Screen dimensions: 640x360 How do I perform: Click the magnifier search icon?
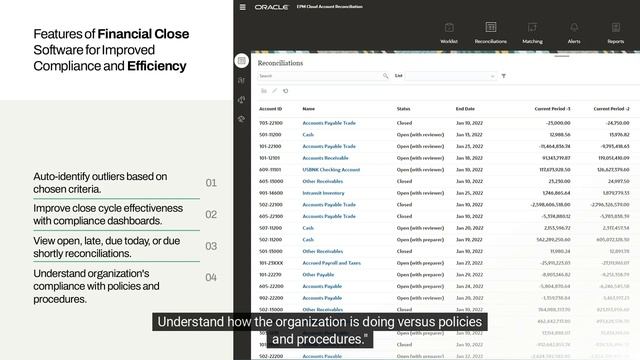385,76
